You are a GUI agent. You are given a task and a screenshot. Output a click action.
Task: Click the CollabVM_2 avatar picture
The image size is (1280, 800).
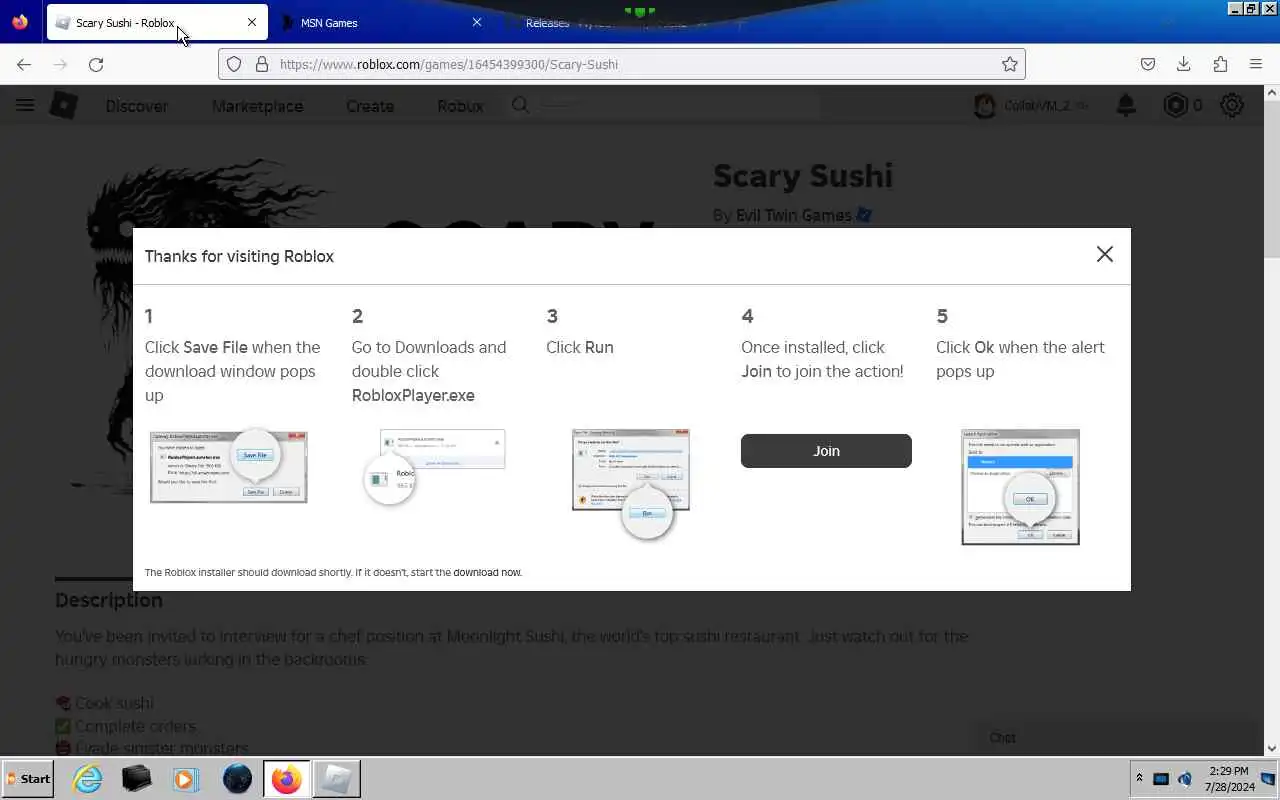(985, 106)
